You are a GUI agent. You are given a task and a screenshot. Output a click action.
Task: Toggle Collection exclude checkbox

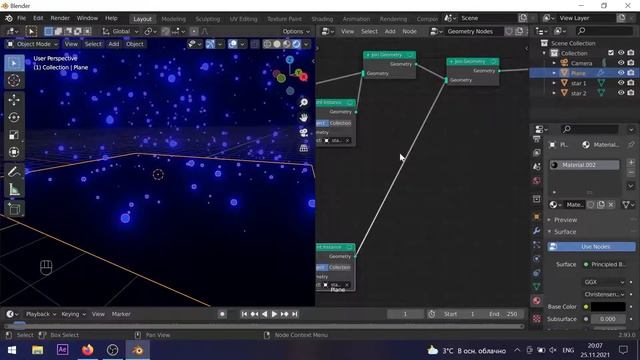611,53
